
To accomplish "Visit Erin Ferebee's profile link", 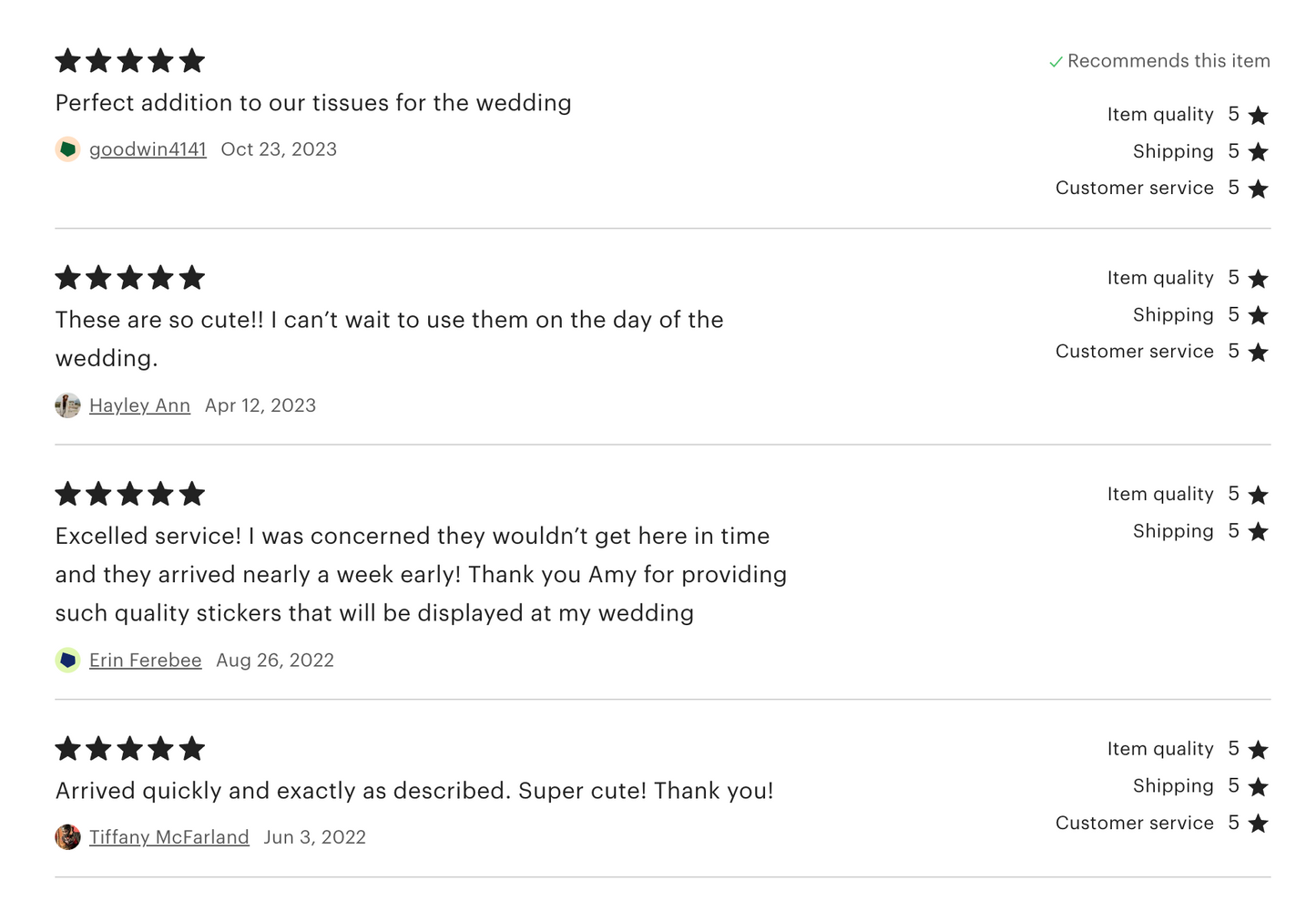I will (145, 661).
